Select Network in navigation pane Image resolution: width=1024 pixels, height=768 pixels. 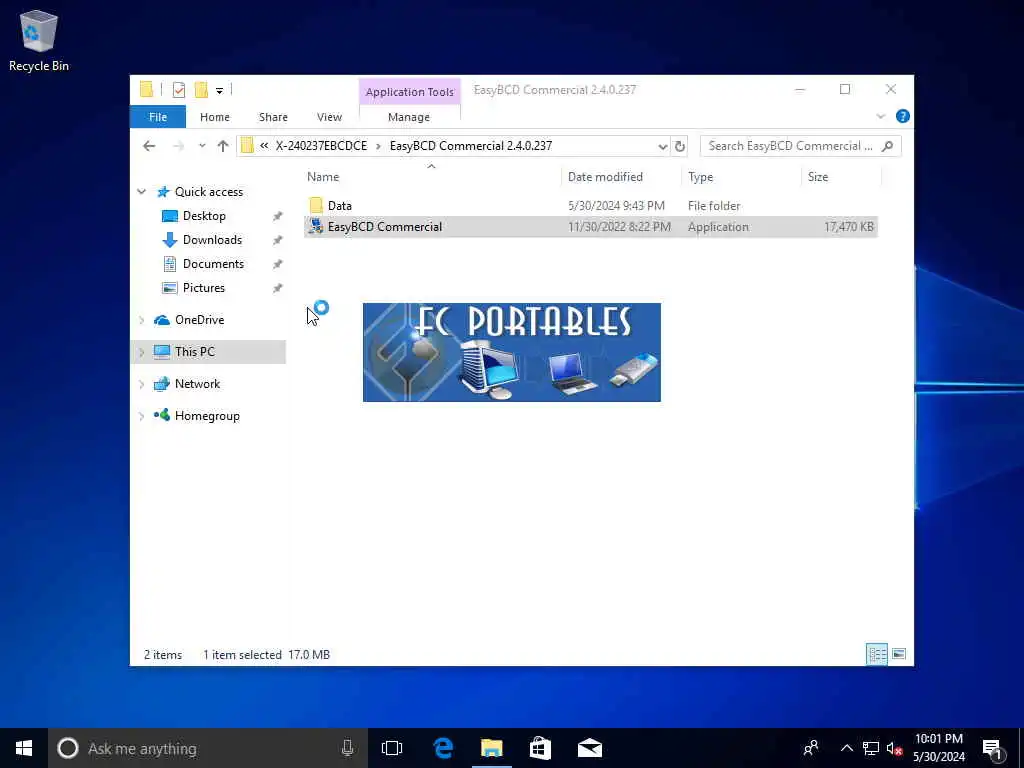197,384
